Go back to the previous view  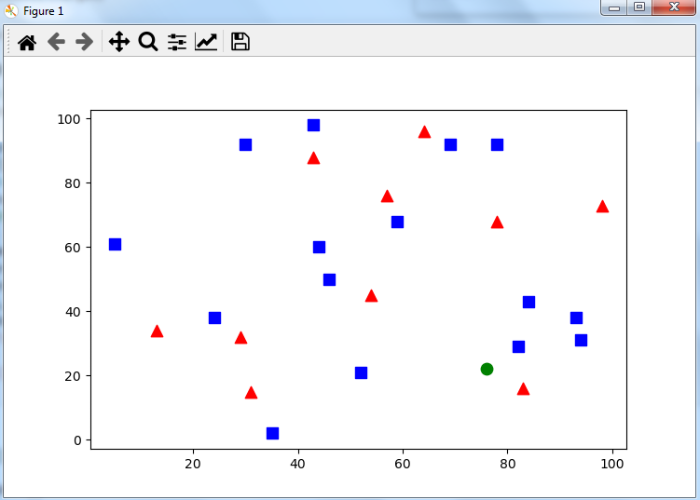56,42
